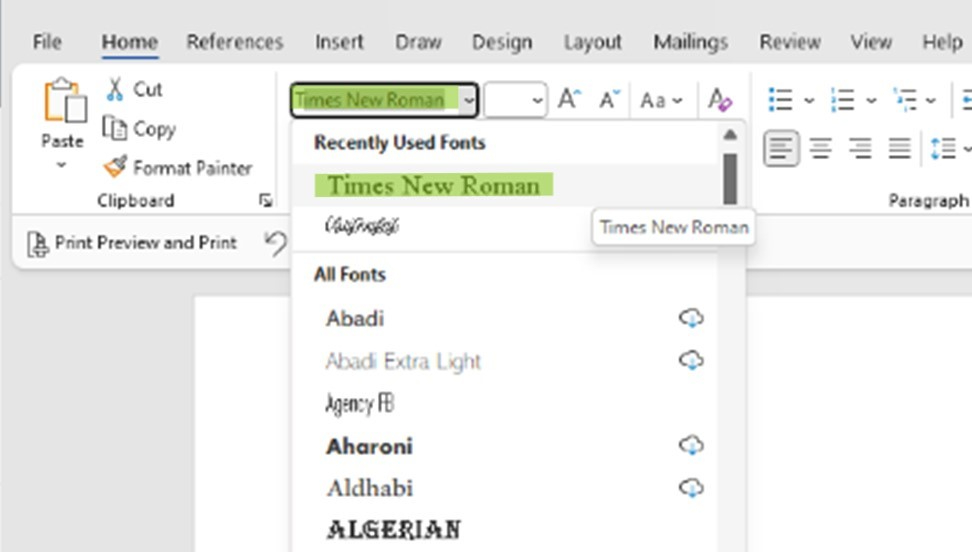Activate the Format Painter brush
Image resolution: width=972 pixels, height=552 pixels.
point(116,167)
